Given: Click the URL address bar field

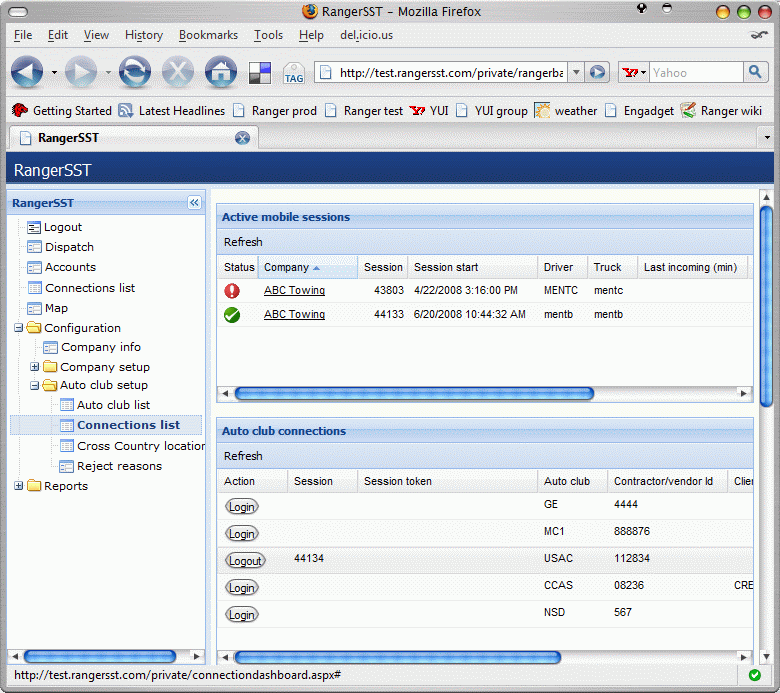Looking at the screenshot, I should pyautogui.click(x=450, y=73).
